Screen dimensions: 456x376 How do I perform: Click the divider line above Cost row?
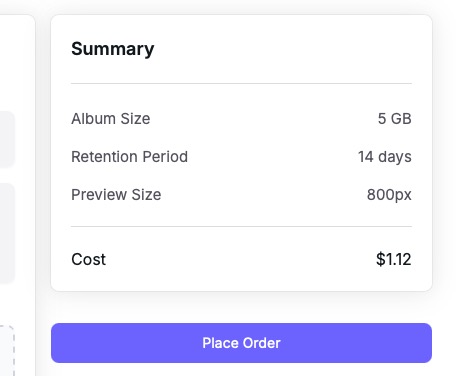(241, 226)
